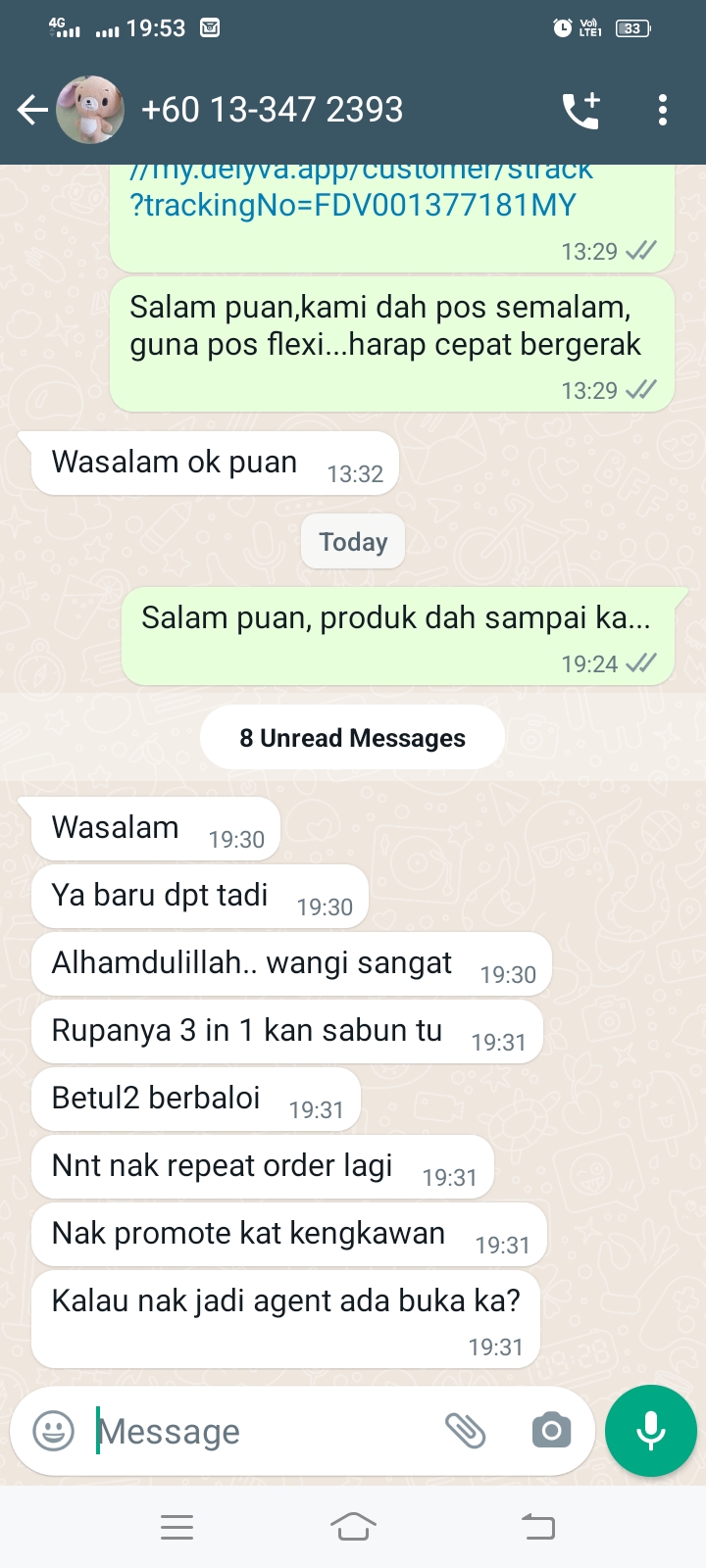The width and height of the screenshot is (706, 1568).
Task: Start a call using the phone plus icon
Action: tap(581, 110)
